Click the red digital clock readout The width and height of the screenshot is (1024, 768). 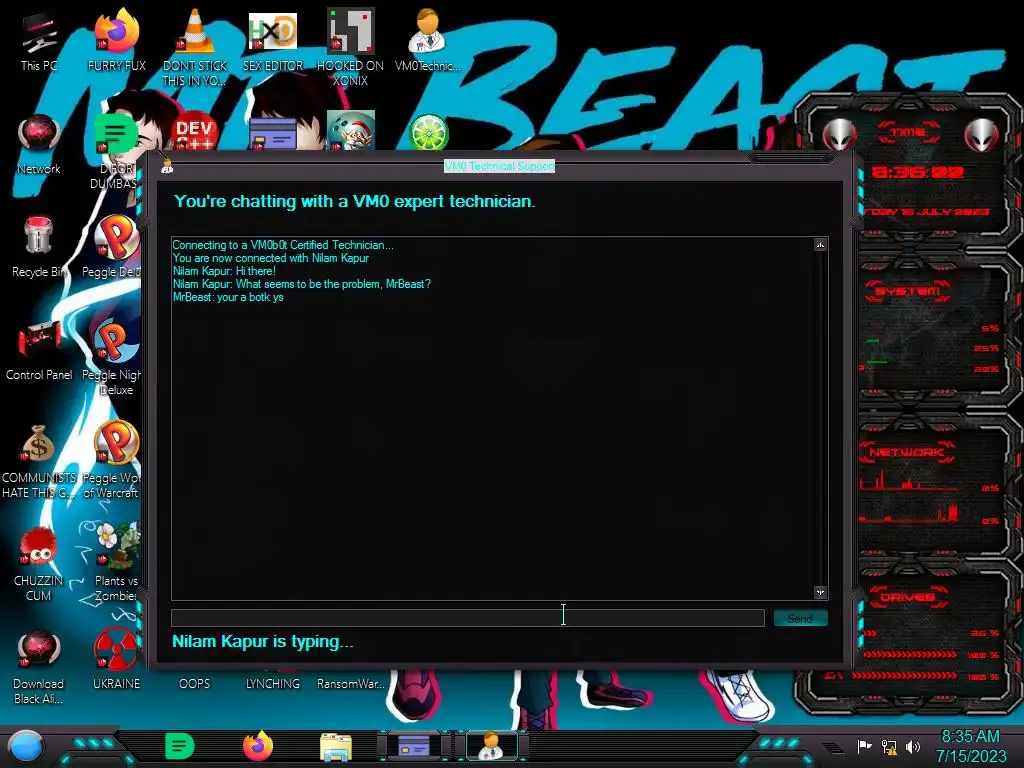pos(918,172)
